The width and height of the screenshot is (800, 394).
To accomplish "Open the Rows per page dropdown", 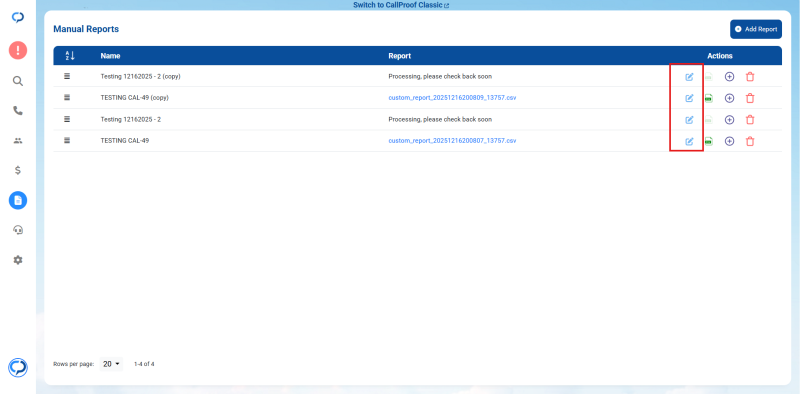I will pyautogui.click(x=112, y=364).
